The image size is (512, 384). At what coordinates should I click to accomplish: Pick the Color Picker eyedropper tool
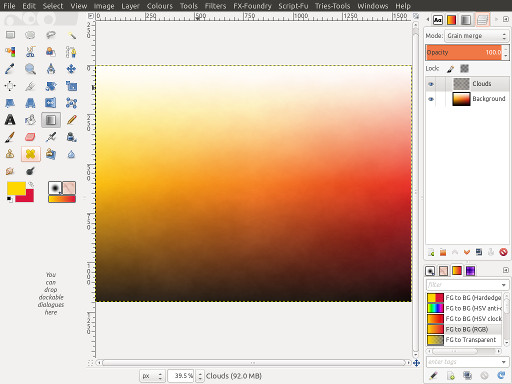[10, 69]
